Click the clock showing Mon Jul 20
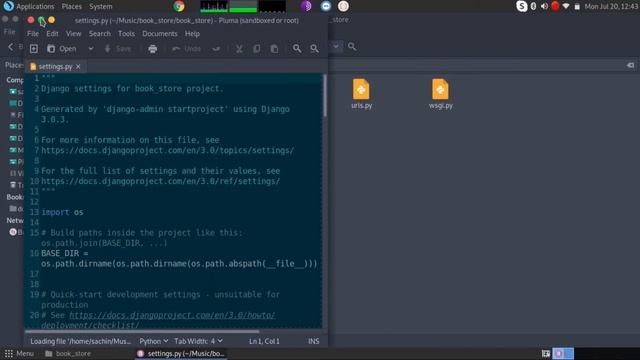This screenshot has width=640, height=360. click(611, 6)
